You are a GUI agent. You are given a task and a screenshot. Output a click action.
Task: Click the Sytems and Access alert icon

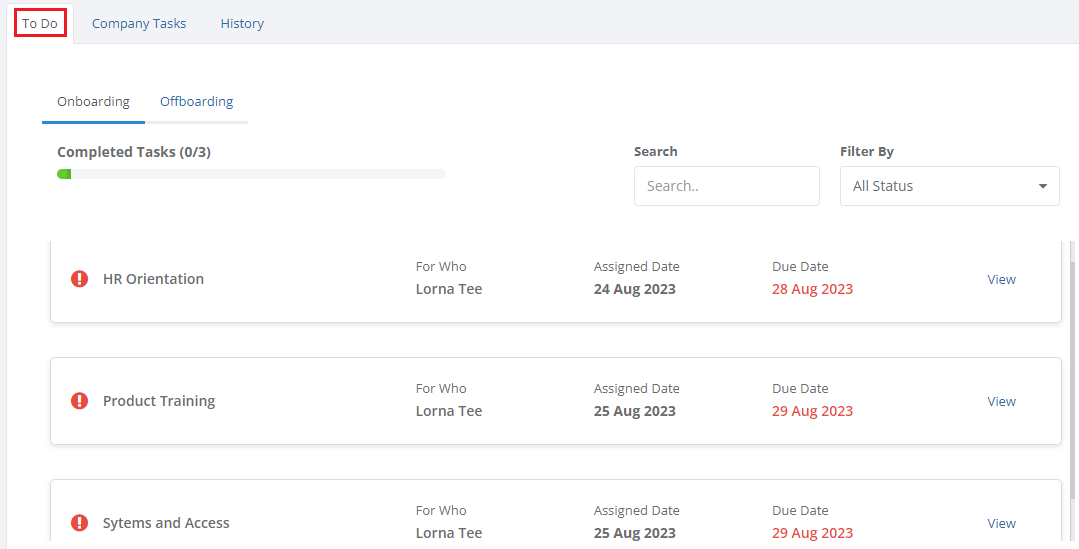tap(80, 523)
